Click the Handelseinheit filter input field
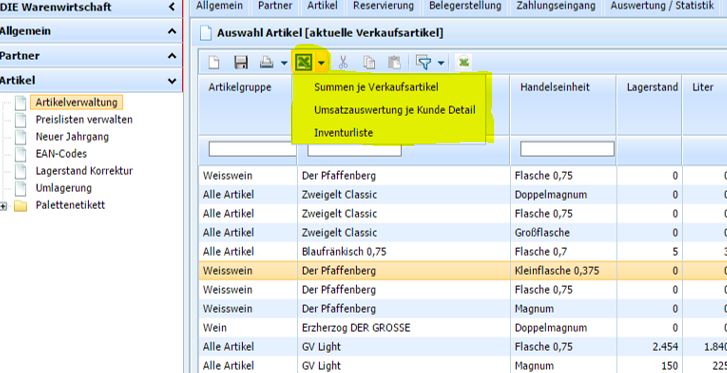 click(567, 149)
